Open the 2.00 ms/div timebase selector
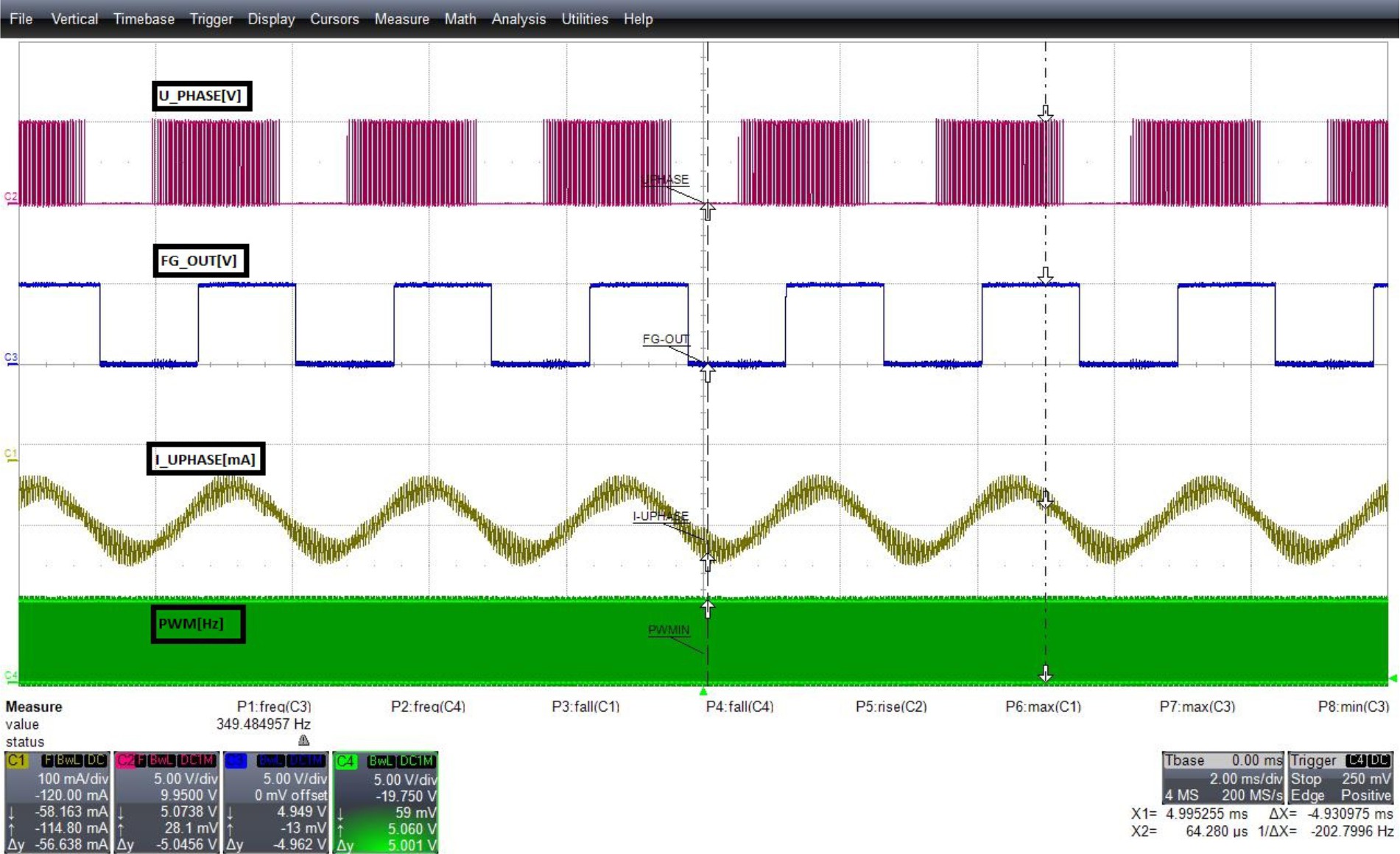1400x854 pixels. click(x=1246, y=779)
